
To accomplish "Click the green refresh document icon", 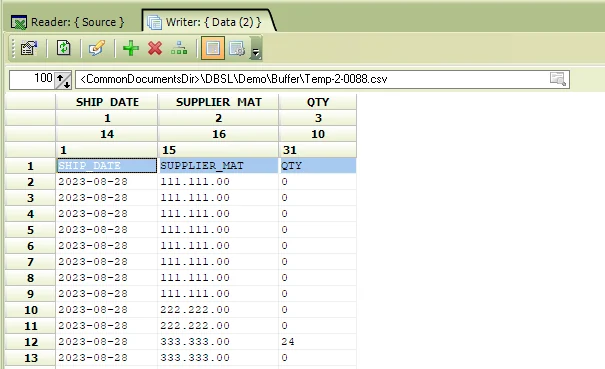I will (x=63, y=48).
